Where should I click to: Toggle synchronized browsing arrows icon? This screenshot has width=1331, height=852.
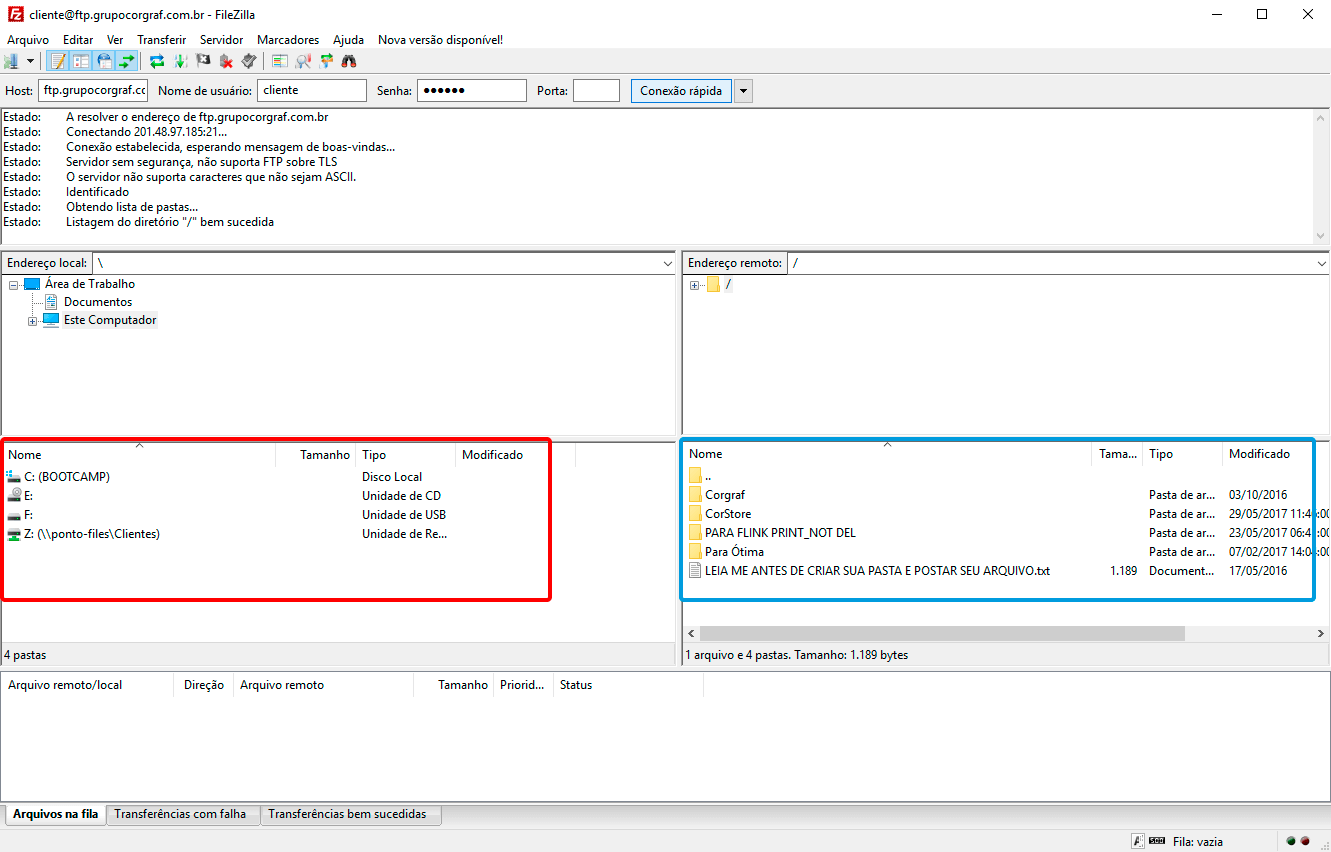tap(326, 61)
